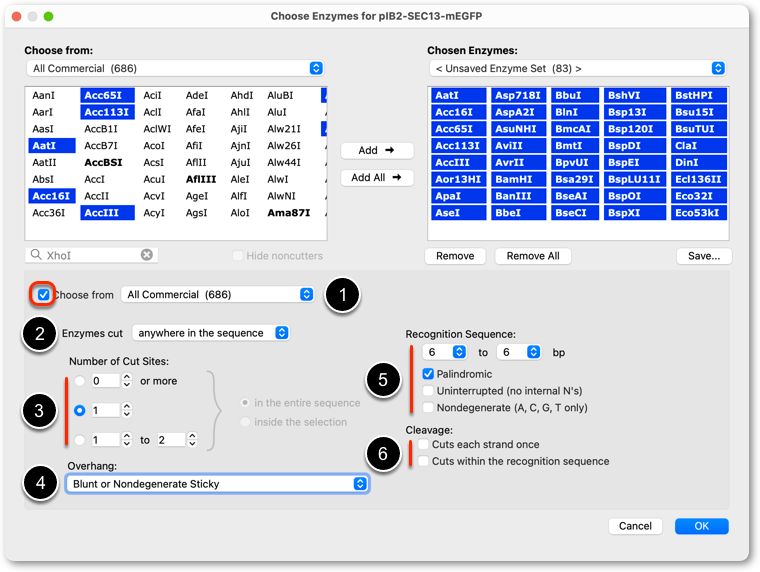This screenshot has width=760, height=572.
Task: Select AcuI in the enzyme list
Action: (x=154, y=179)
